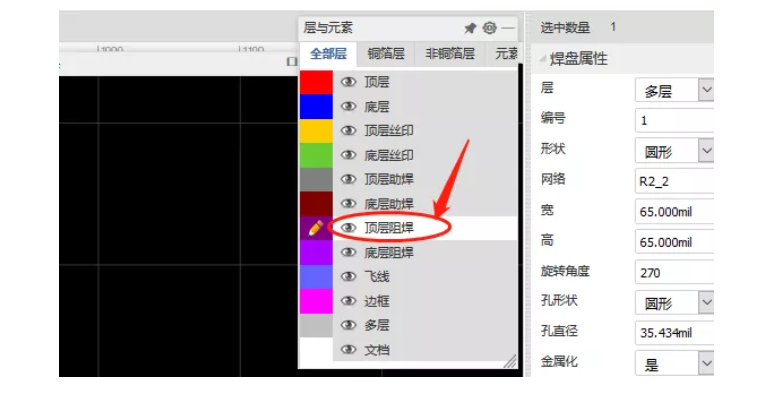Select the 顶层 layer name
The height and width of the screenshot is (409, 757).
coord(377,82)
